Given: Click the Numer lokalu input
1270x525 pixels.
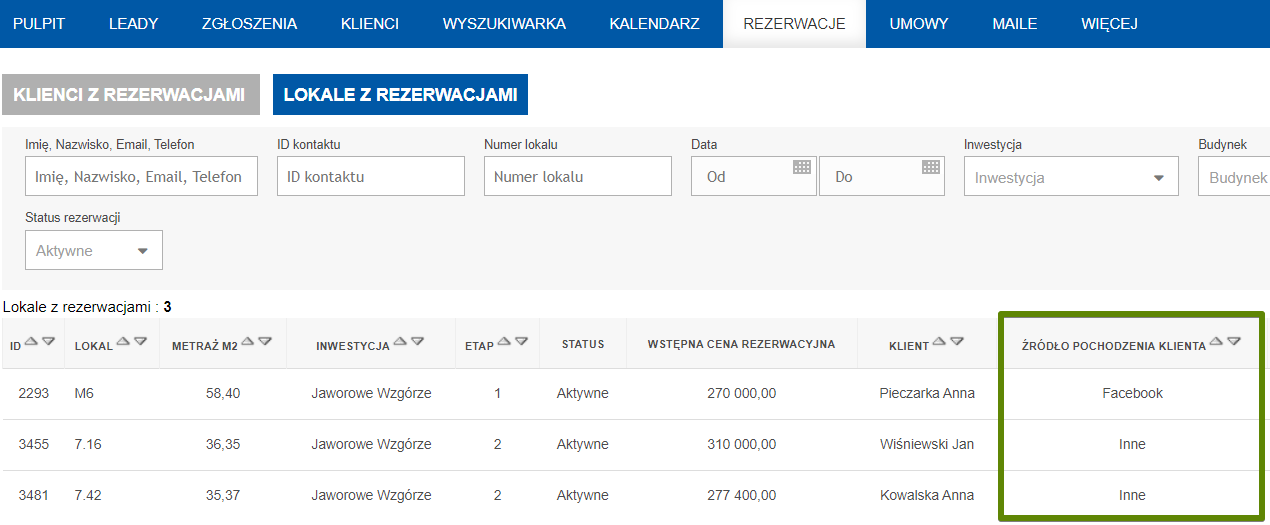Looking at the screenshot, I should tap(578, 176).
